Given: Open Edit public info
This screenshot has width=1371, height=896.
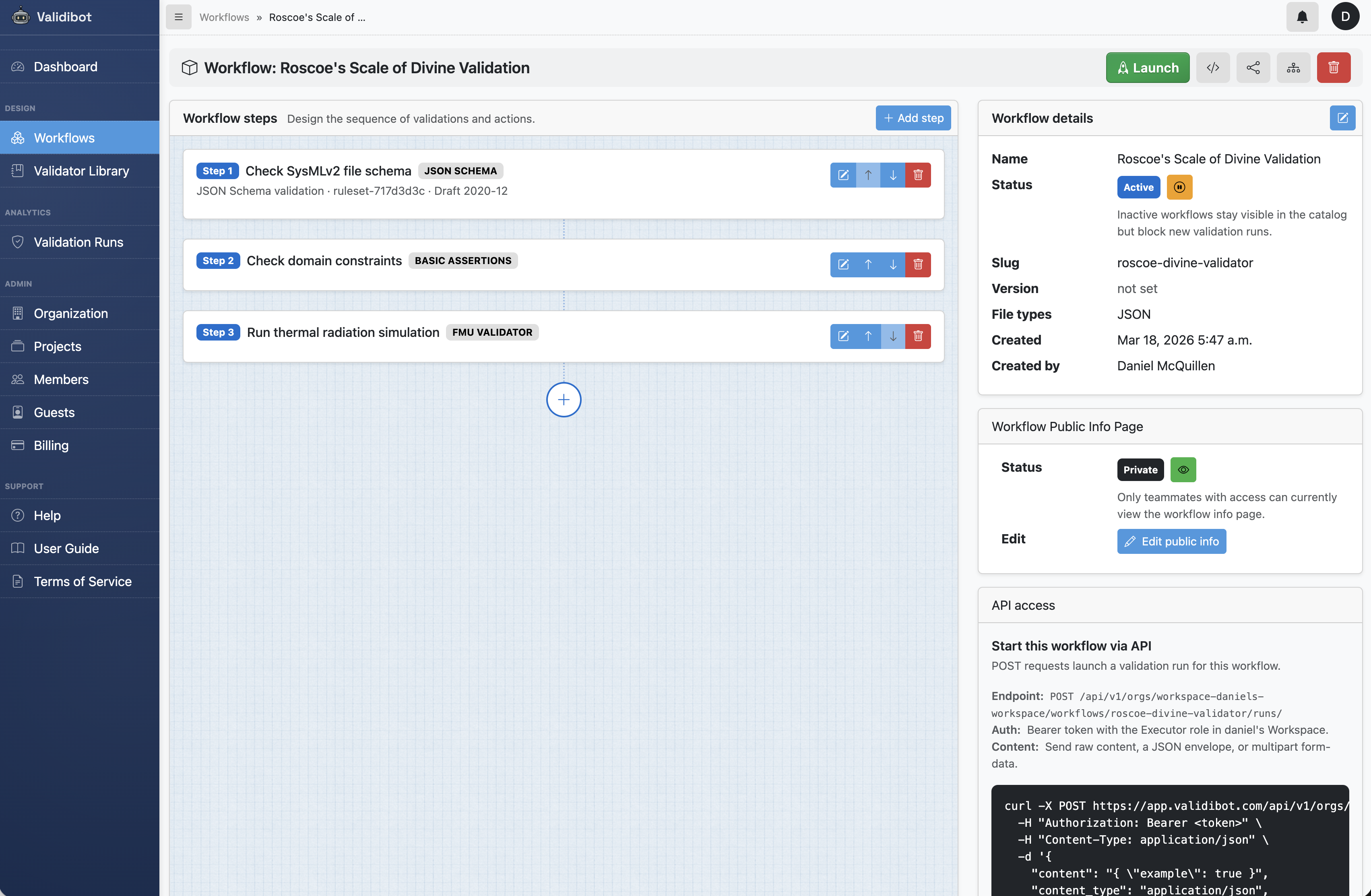Looking at the screenshot, I should (x=1171, y=541).
